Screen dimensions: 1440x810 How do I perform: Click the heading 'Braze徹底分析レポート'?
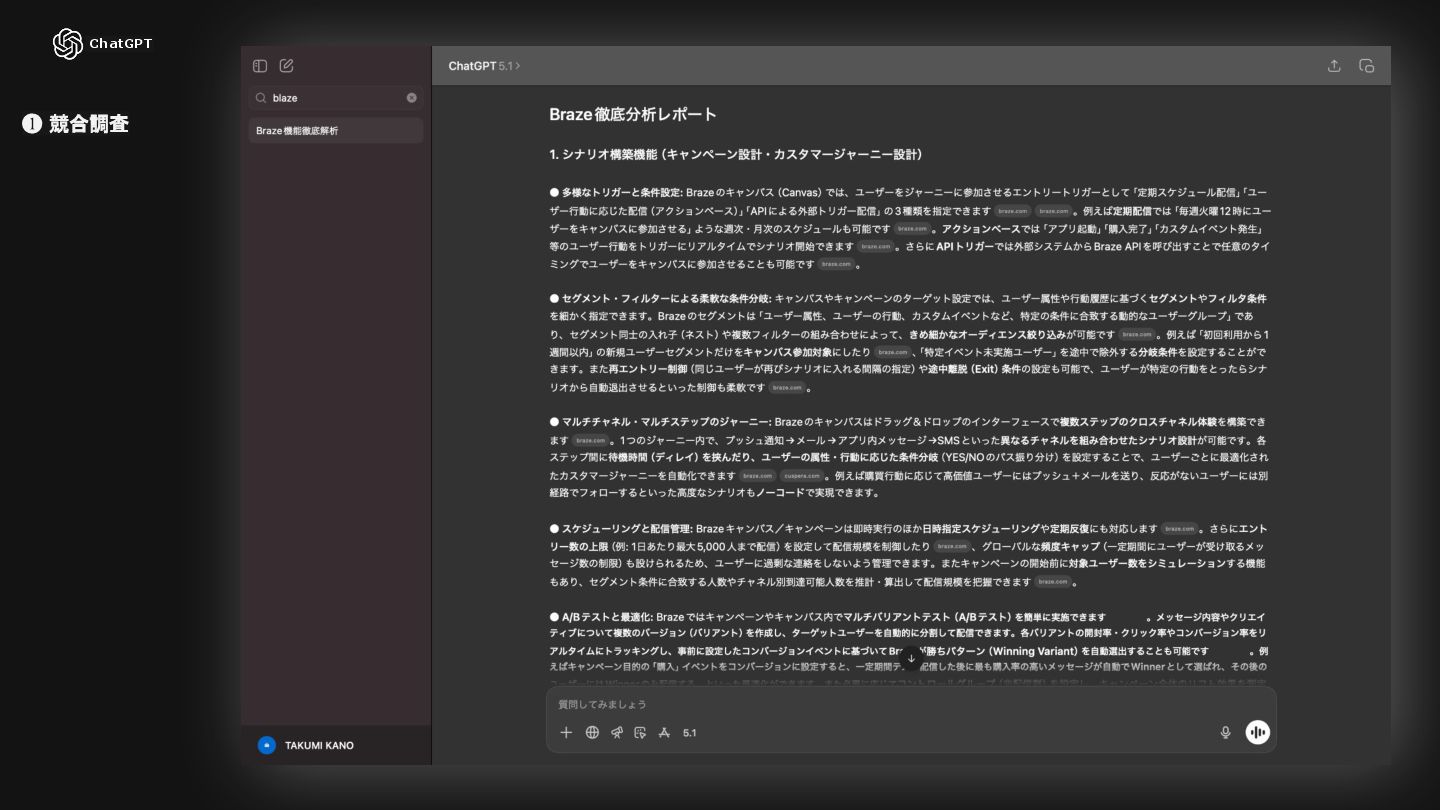[x=633, y=114]
